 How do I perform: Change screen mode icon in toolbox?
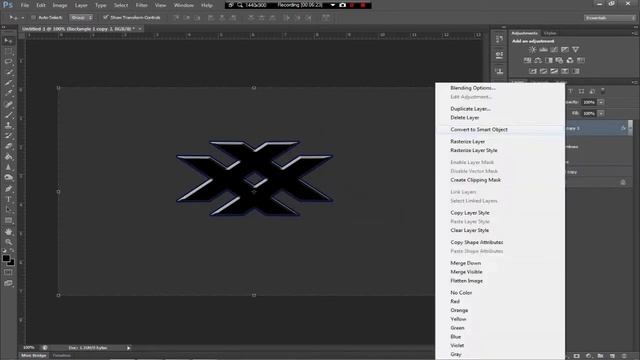pyautogui.click(x=8, y=283)
